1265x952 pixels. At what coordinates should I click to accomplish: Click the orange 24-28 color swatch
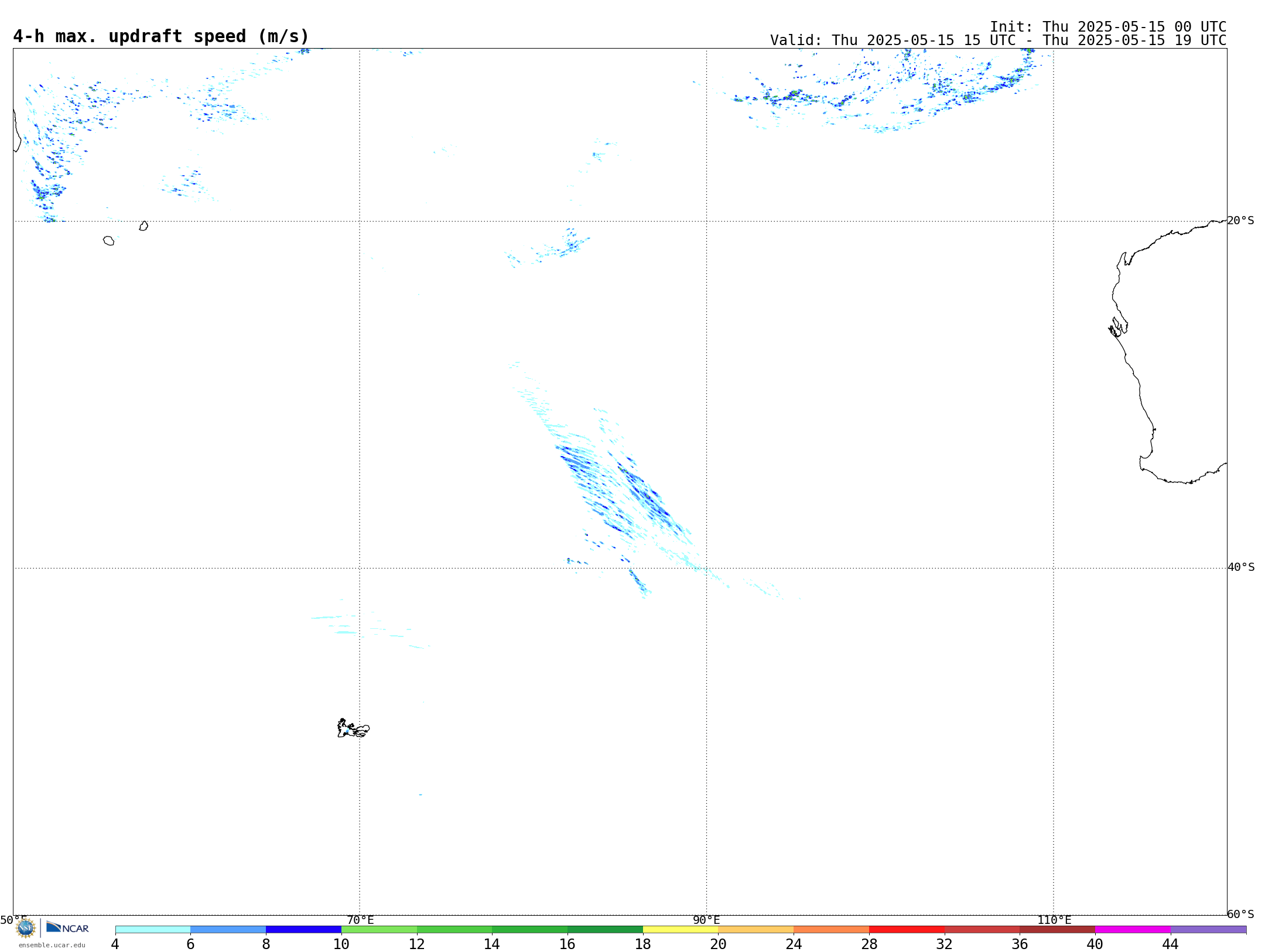pyautogui.click(x=831, y=930)
